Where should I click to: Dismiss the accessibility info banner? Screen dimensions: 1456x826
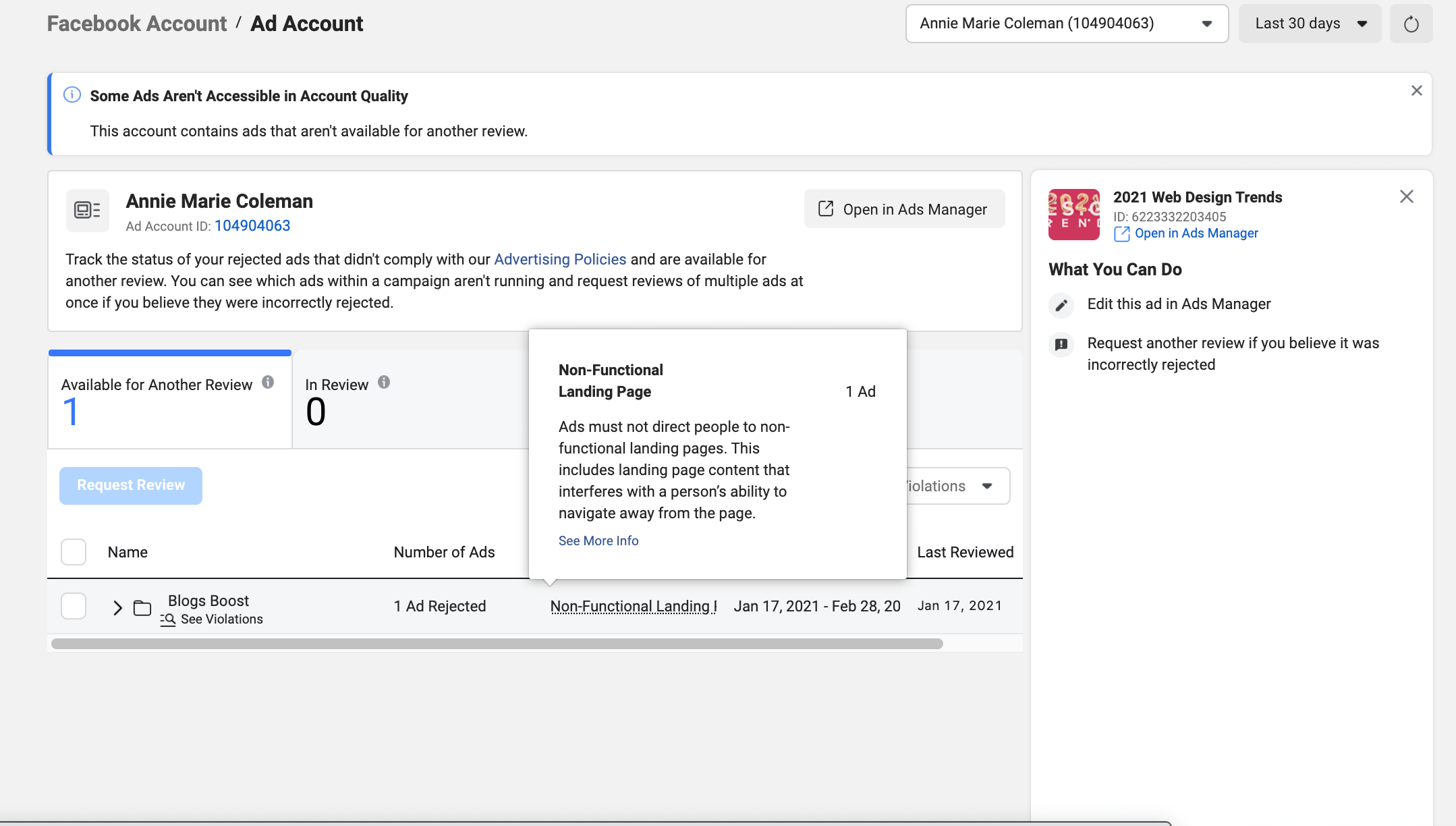[x=1416, y=91]
